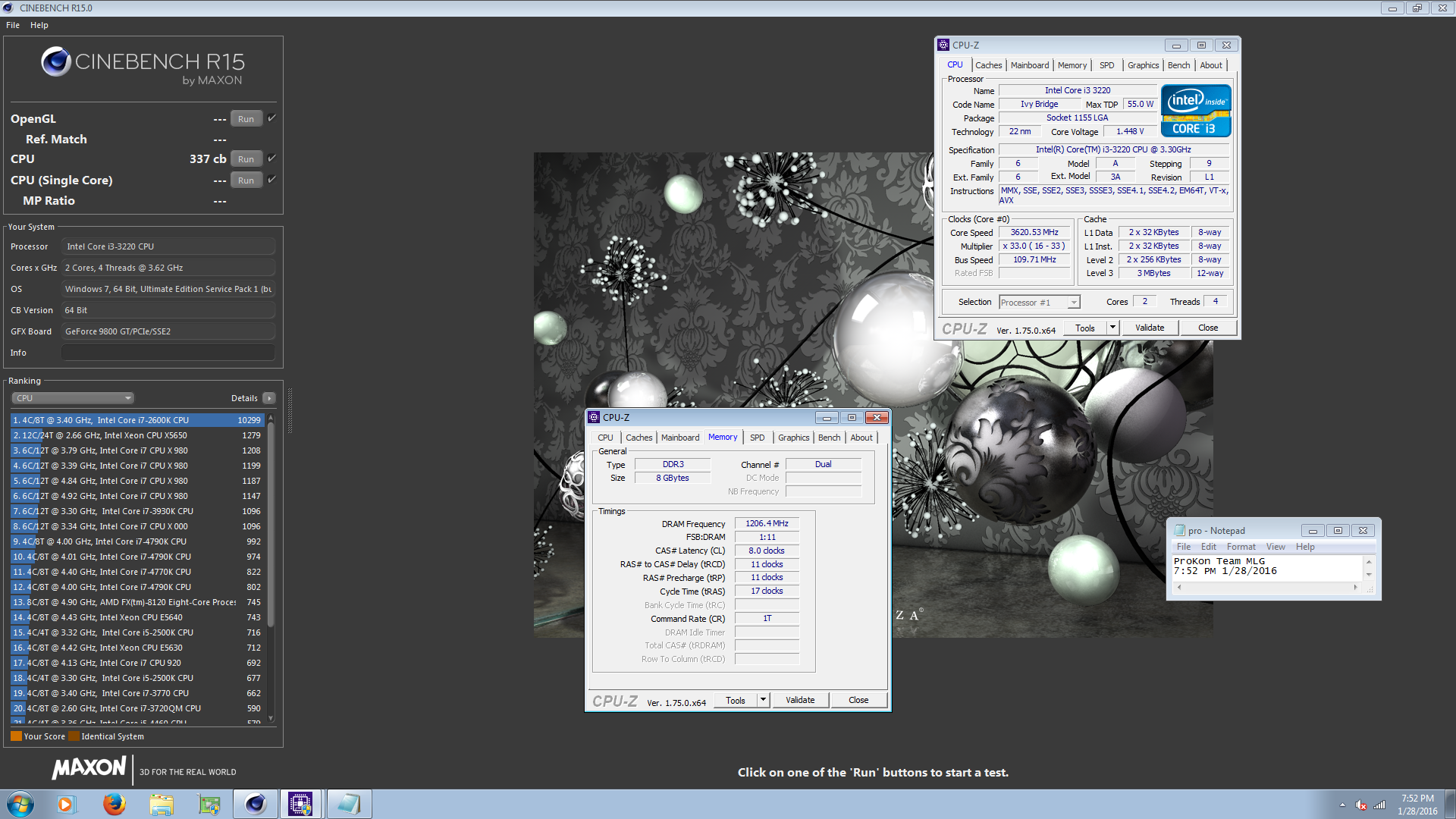1456x819 pixels.
Task: Click the Cinebench R15 logo sphere
Action: (56, 61)
